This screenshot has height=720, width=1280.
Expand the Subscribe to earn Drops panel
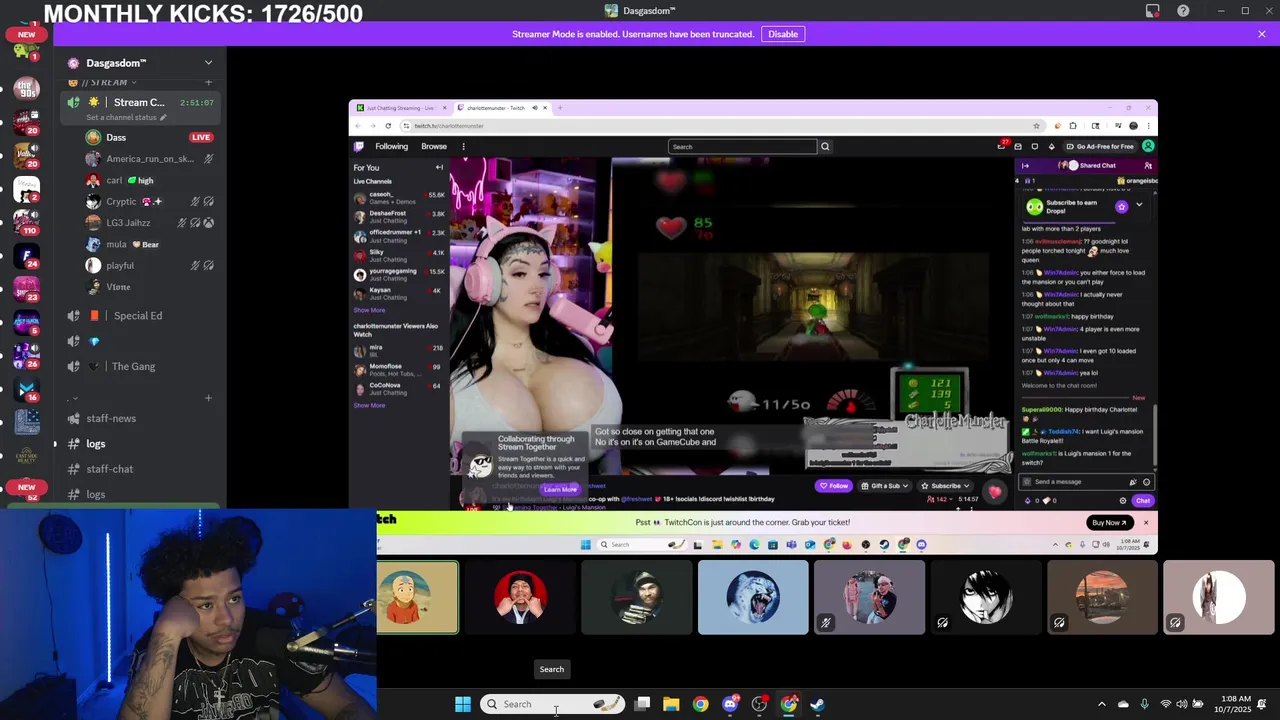coord(1139,205)
